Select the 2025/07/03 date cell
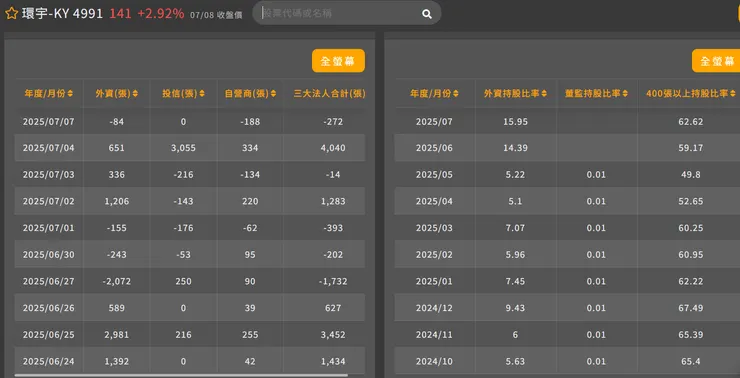 49,175
